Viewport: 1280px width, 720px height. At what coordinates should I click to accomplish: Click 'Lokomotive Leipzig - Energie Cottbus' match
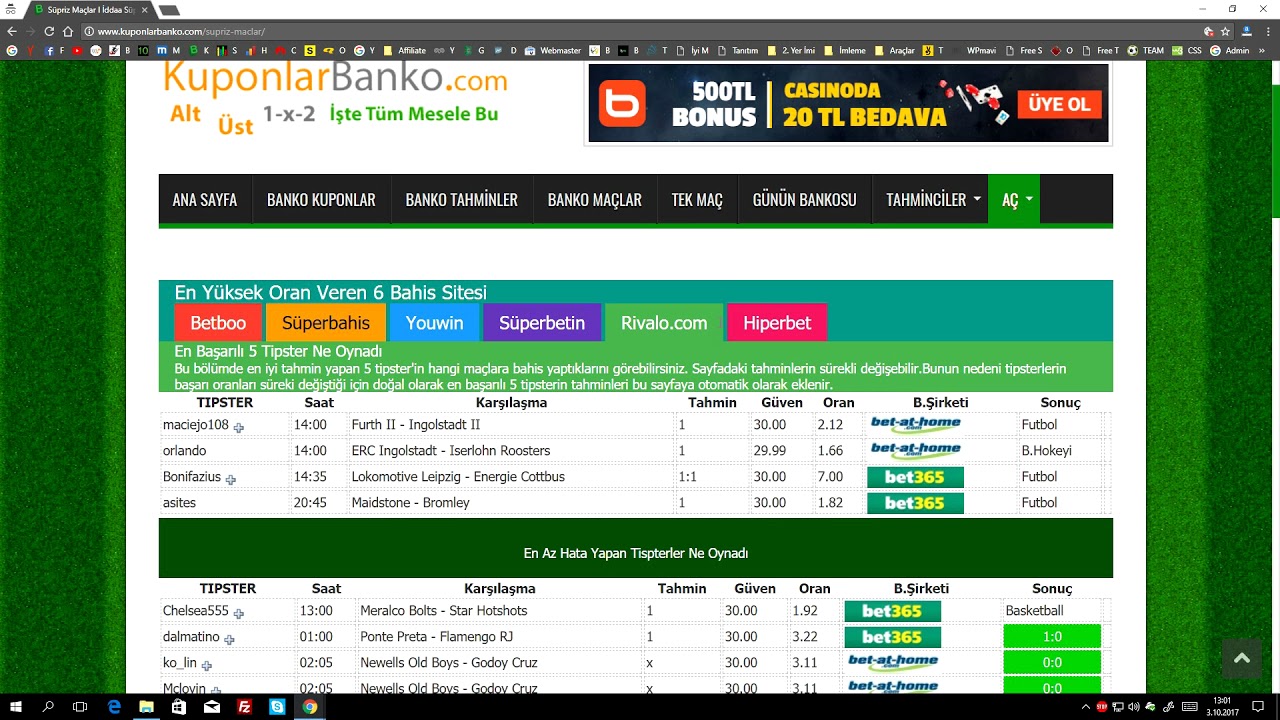(x=458, y=477)
